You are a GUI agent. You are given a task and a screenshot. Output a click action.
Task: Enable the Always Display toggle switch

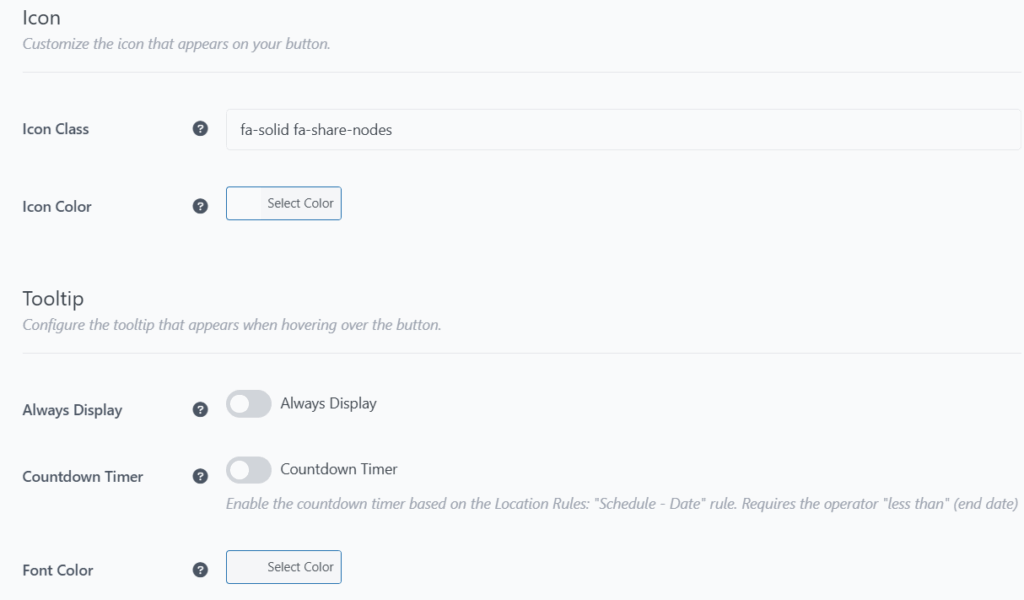pos(249,403)
